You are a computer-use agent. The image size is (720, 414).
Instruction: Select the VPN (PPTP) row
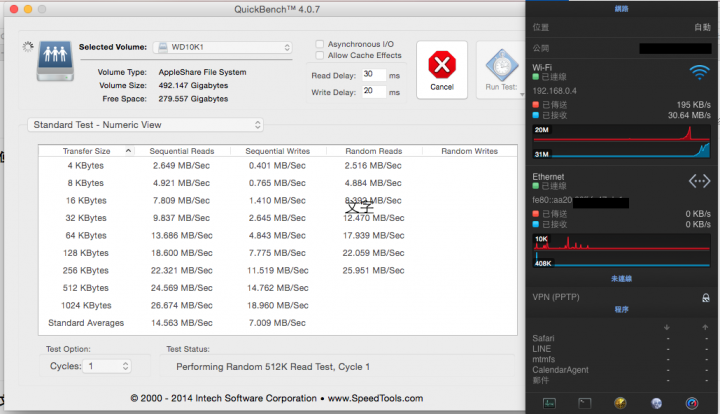621,297
